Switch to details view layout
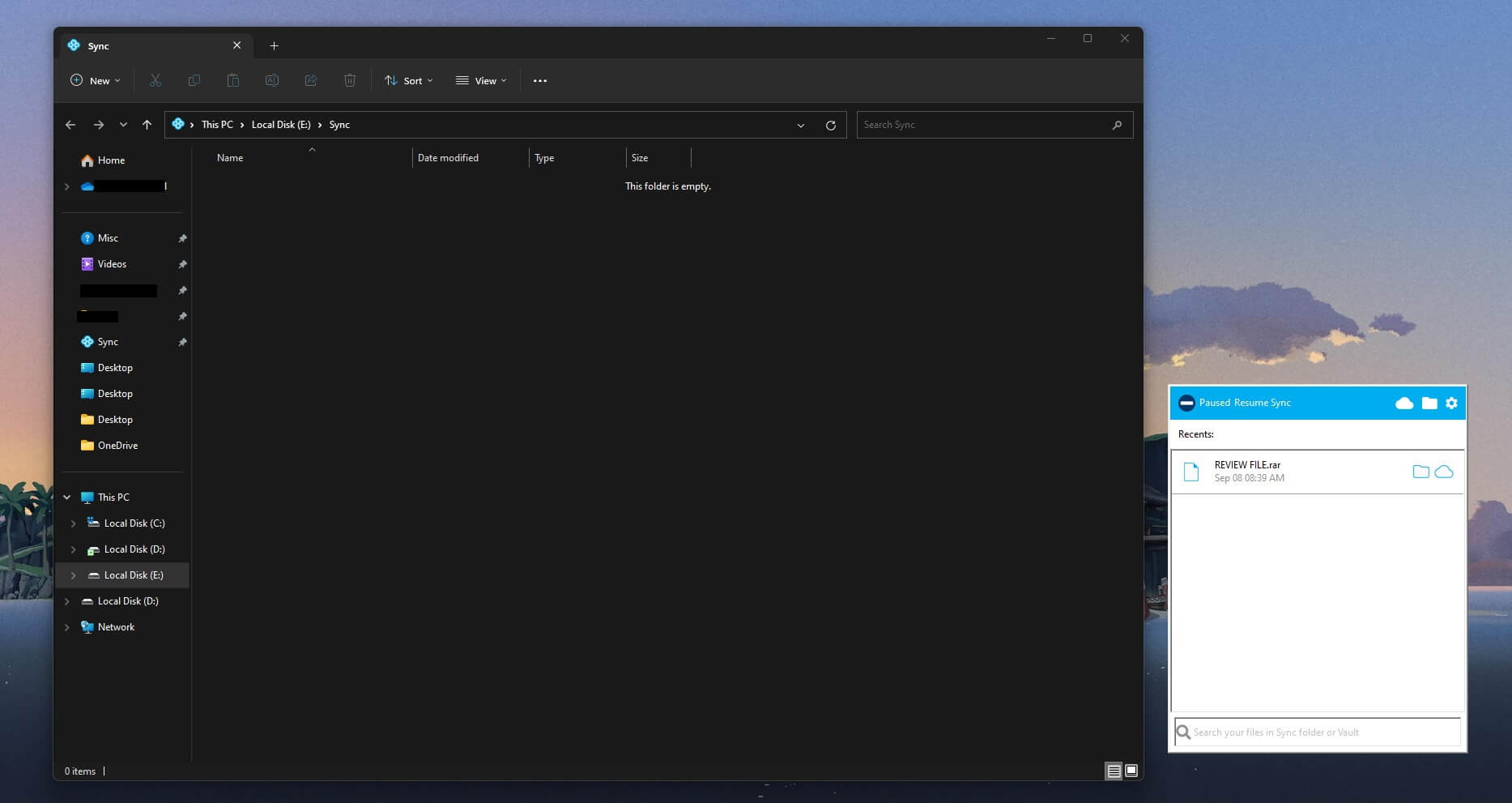This screenshot has width=1512, height=803. click(x=1114, y=771)
